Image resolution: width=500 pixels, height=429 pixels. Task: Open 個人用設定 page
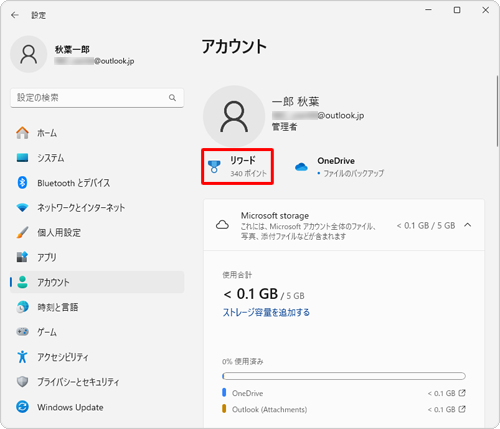point(97,232)
